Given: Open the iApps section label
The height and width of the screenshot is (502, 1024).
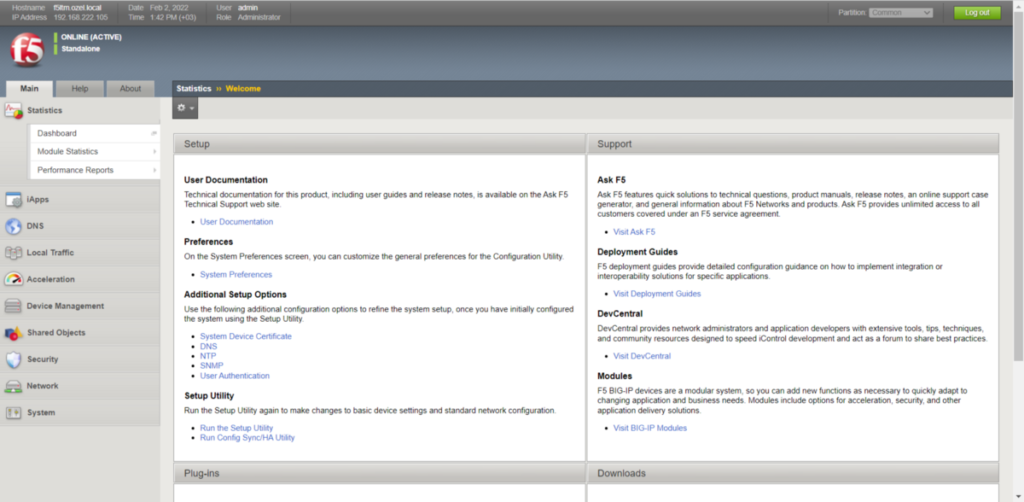Looking at the screenshot, I should pos(38,200).
